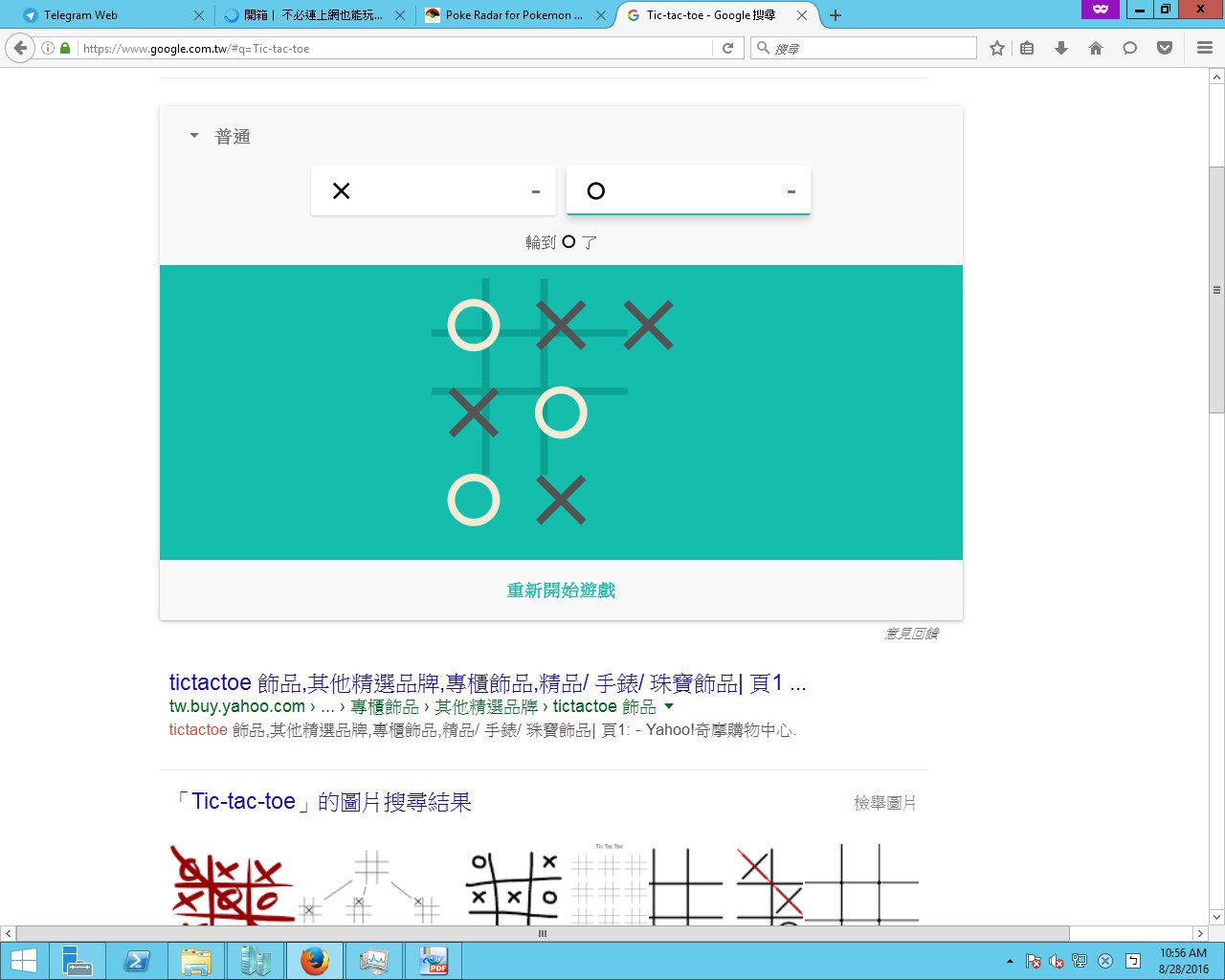This screenshot has width=1225, height=980.
Task: Expand the tw.buy.yahoo.com result options arrow
Action: point(669,706)
